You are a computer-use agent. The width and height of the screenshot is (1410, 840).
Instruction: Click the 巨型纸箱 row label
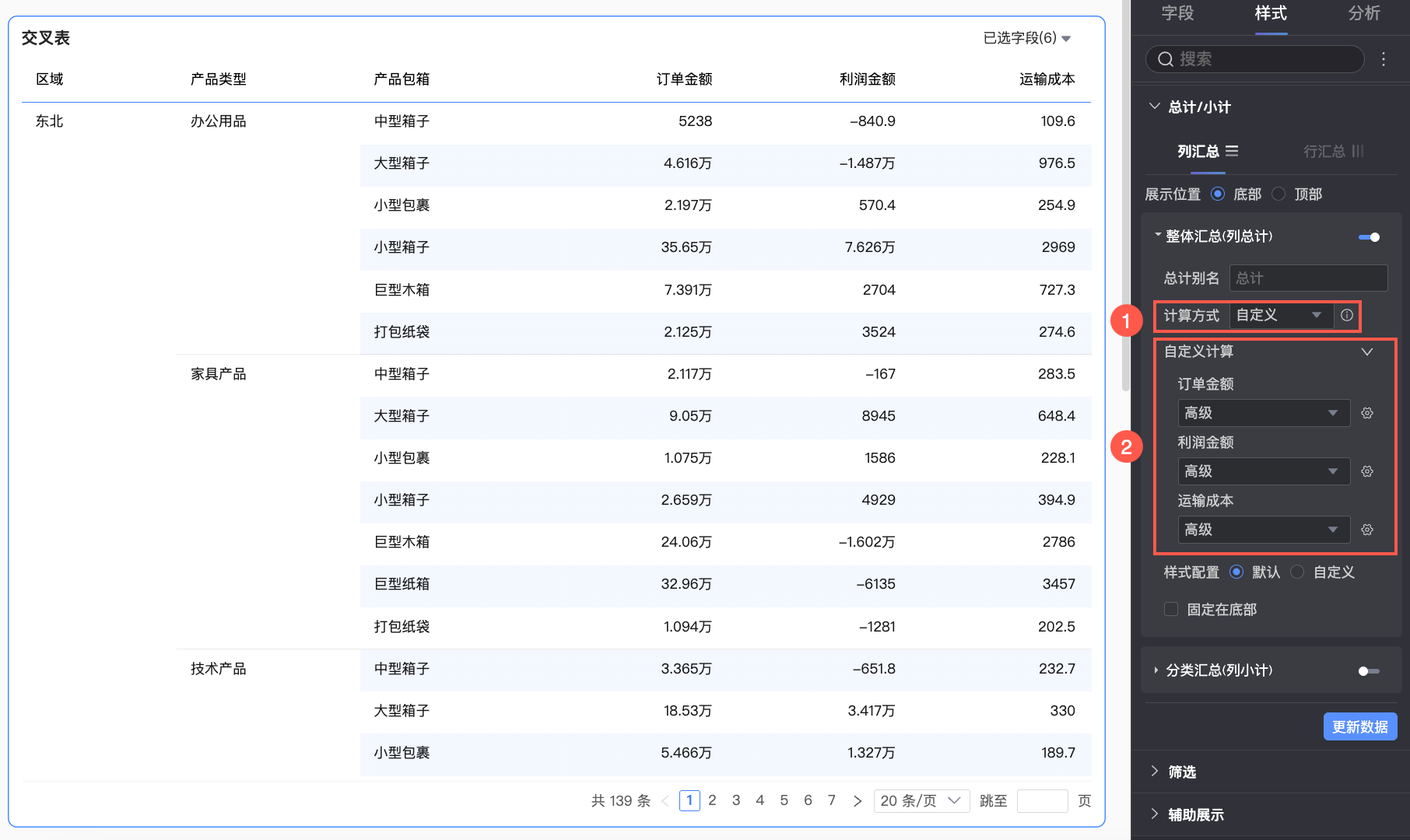(x=402, y=583)
